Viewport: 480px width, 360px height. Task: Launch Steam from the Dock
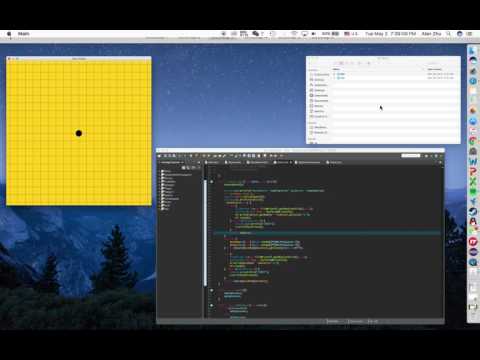(473, 212)
